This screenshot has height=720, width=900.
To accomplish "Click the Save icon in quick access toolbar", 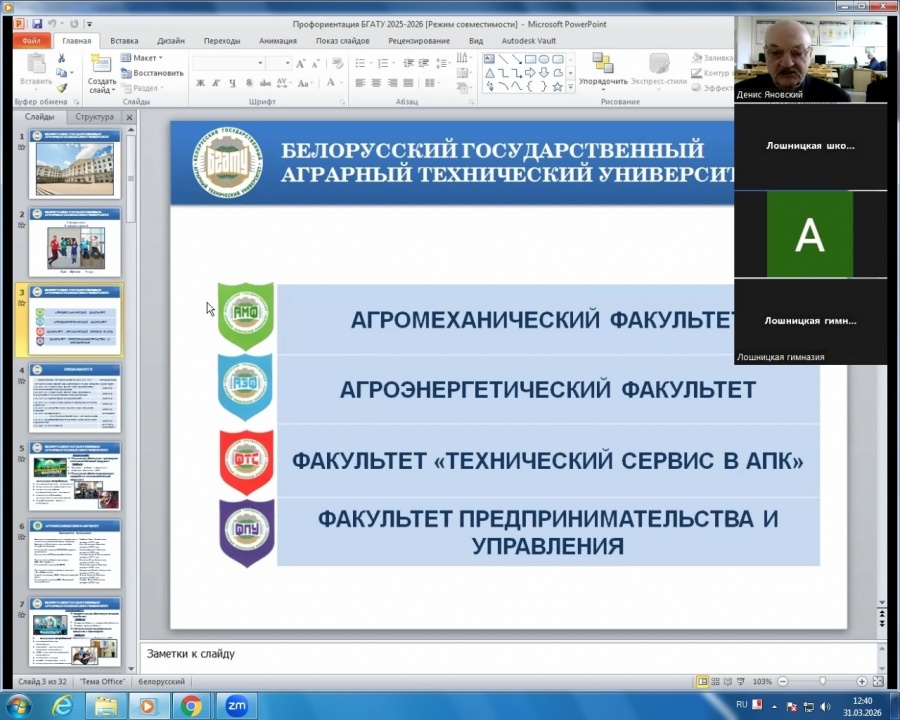I will (x=37, y=23).
